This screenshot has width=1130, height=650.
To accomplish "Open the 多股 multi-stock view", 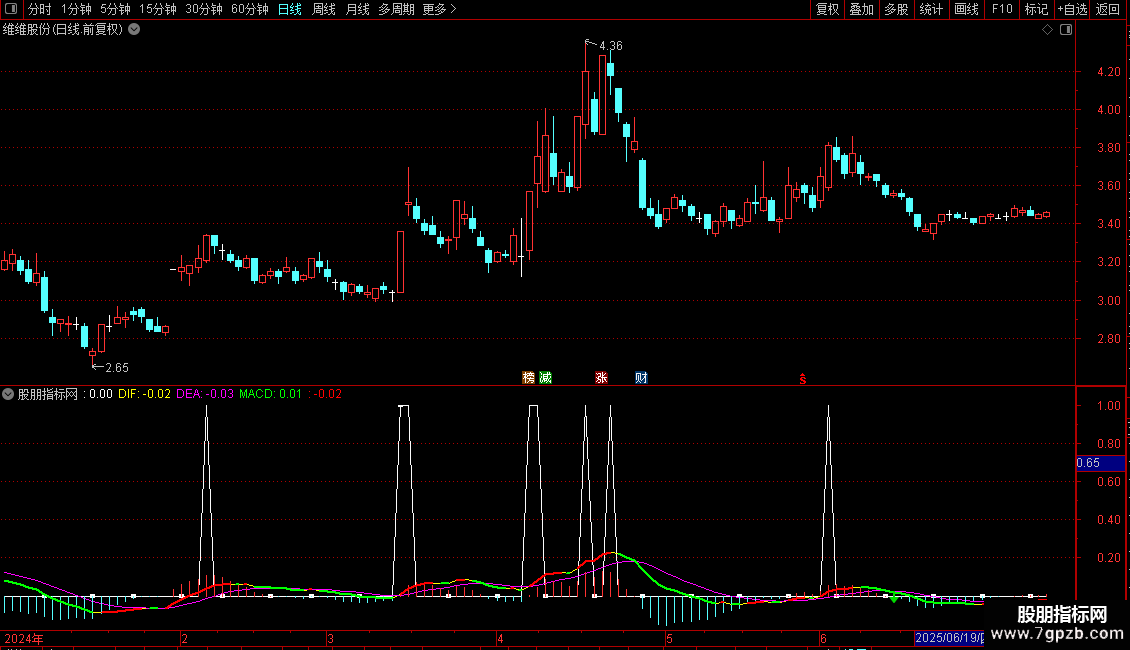I will (896, 9).
